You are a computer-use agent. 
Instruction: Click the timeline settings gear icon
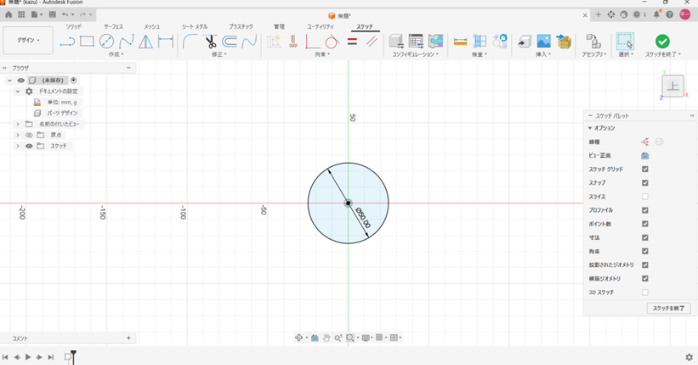(689, 357)
